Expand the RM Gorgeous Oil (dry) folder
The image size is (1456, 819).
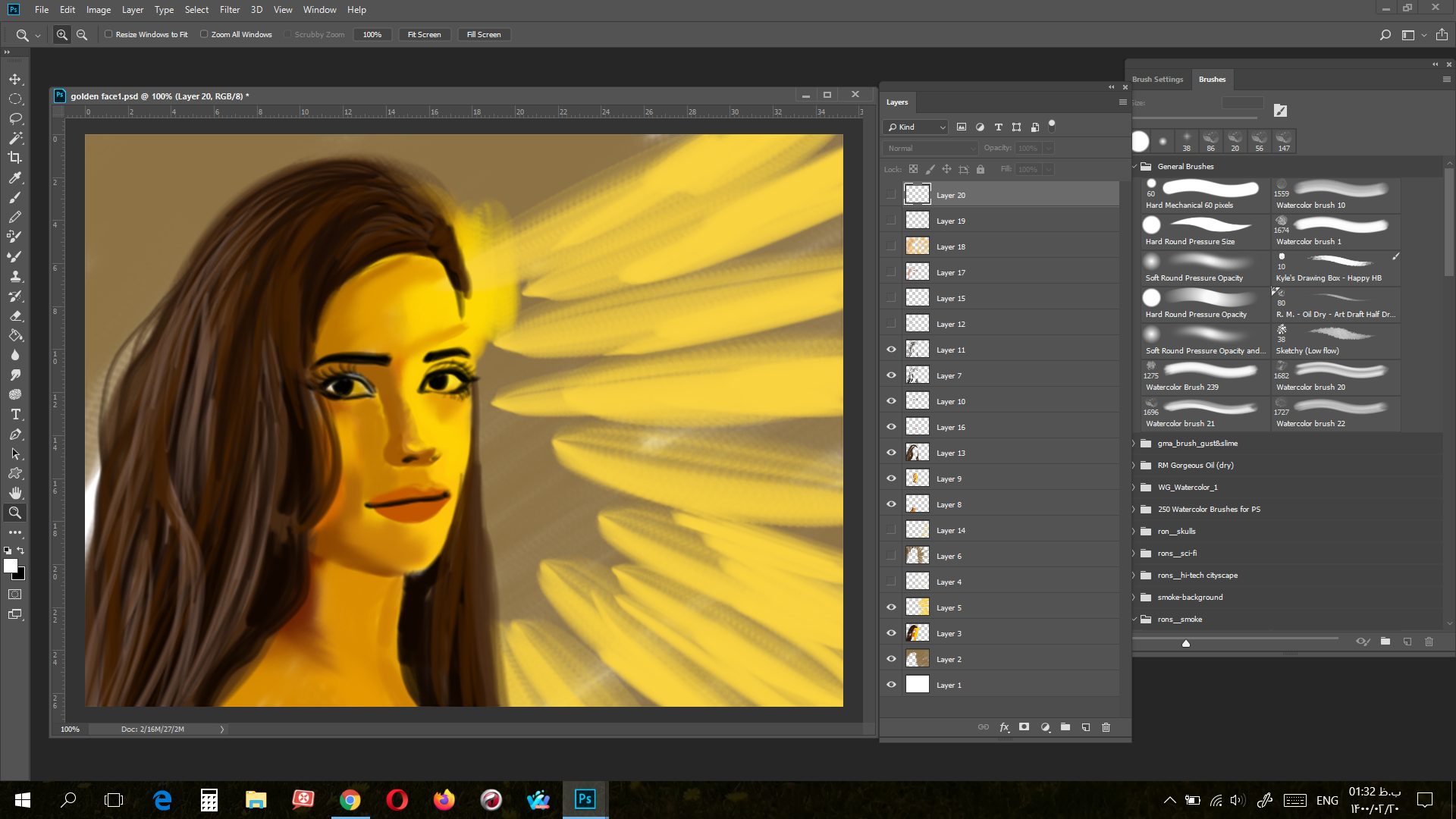pyautogui.click(x=1135, y=465)
